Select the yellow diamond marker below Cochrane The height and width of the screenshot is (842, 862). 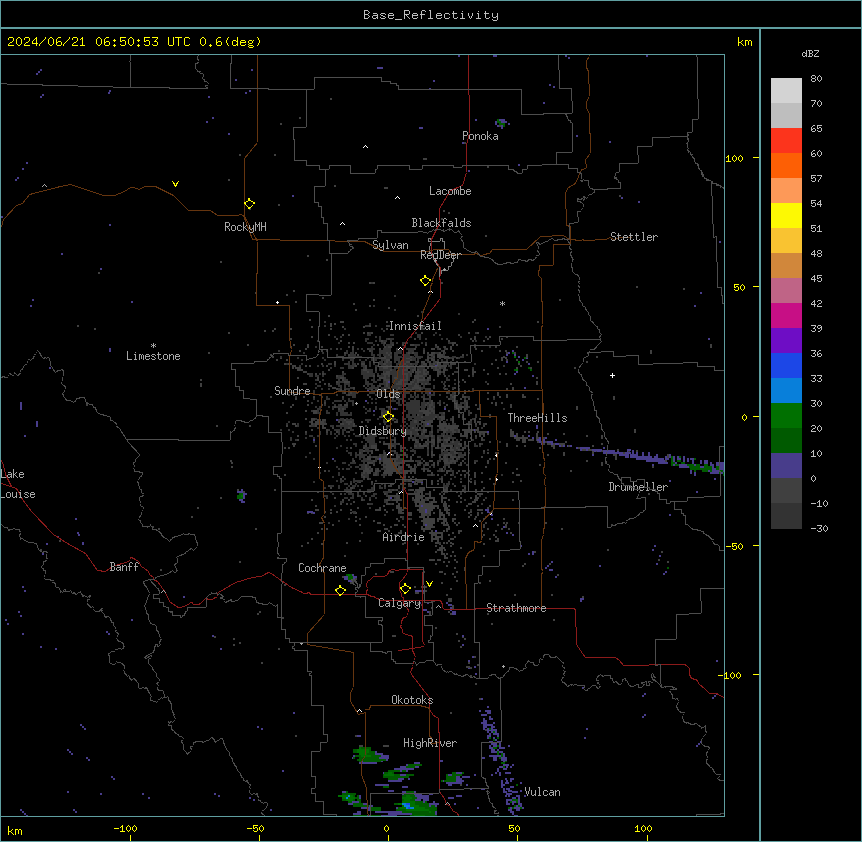click(x=340, y=590)
